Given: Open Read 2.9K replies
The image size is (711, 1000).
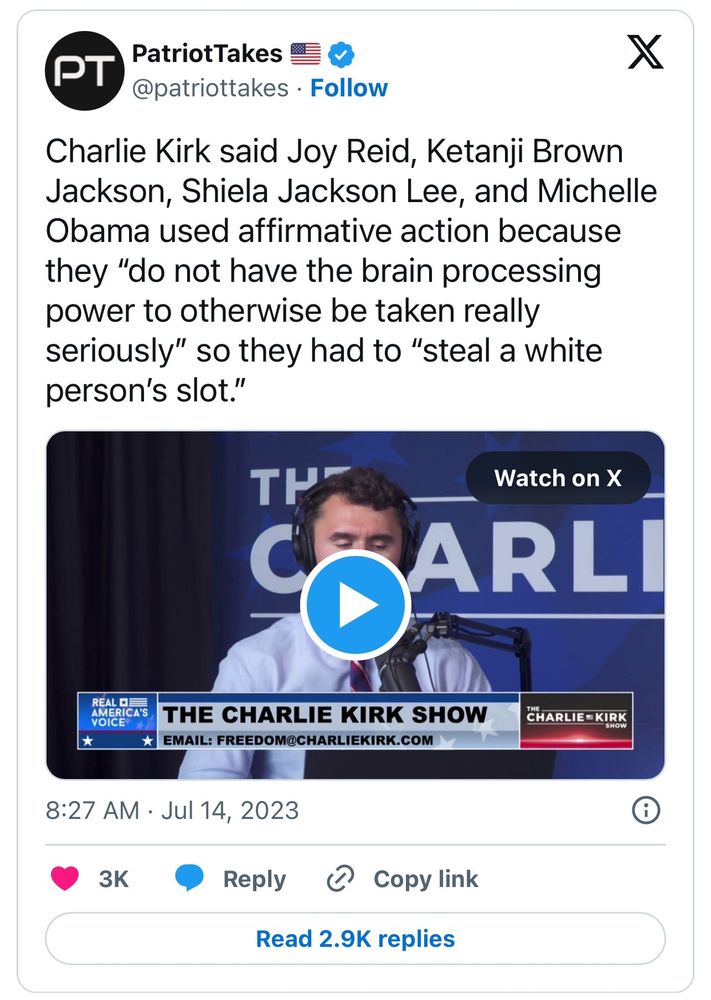Looking at the screenshot, I should coord(355,939).
